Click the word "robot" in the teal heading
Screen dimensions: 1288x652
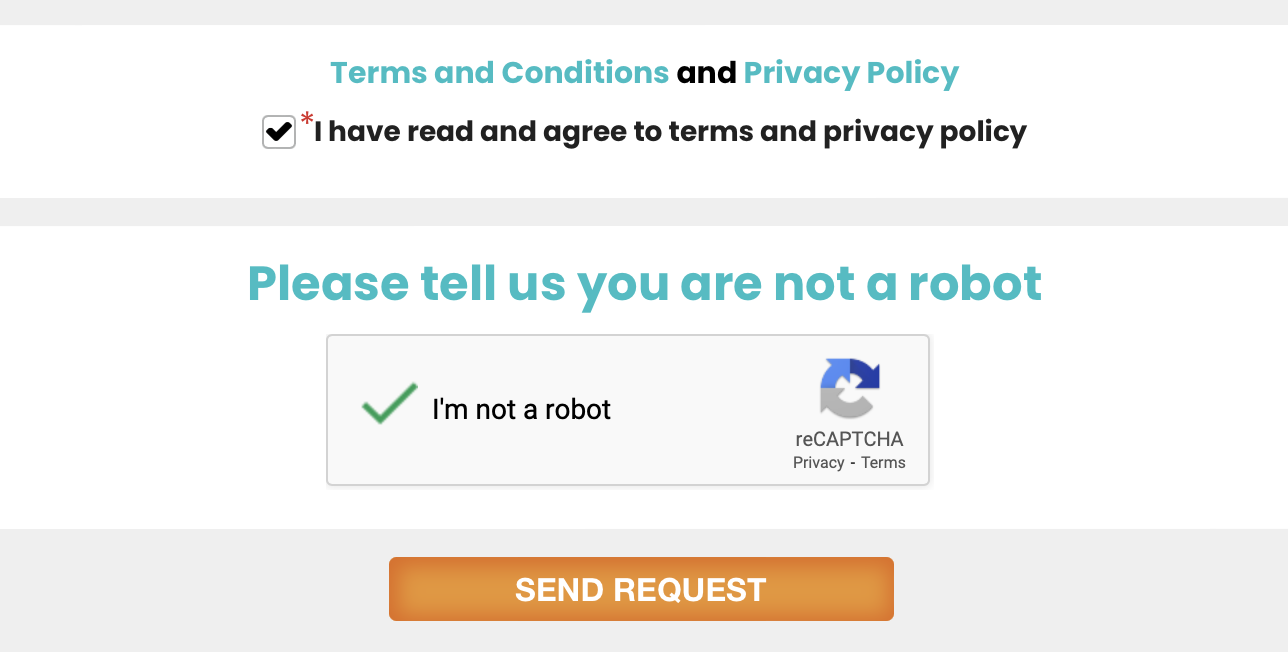975,283
